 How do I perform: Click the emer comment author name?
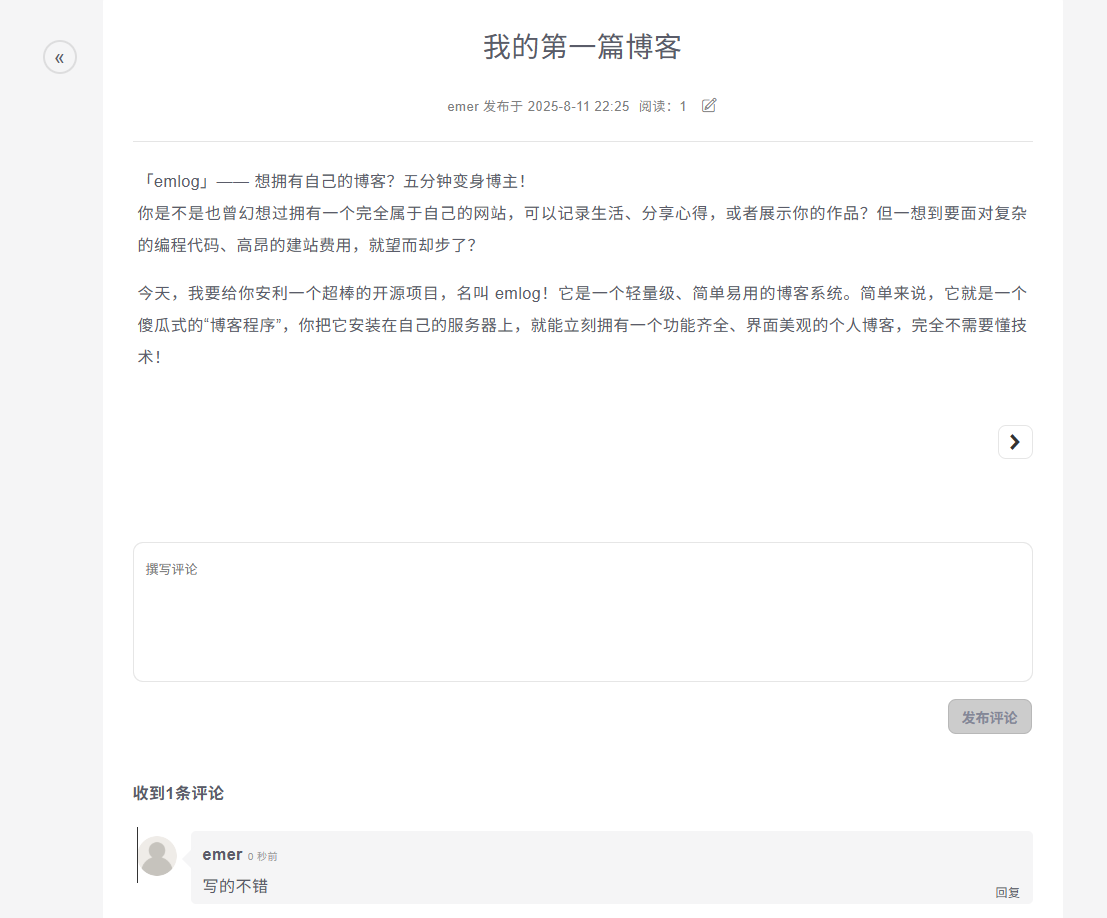(222, 854)
